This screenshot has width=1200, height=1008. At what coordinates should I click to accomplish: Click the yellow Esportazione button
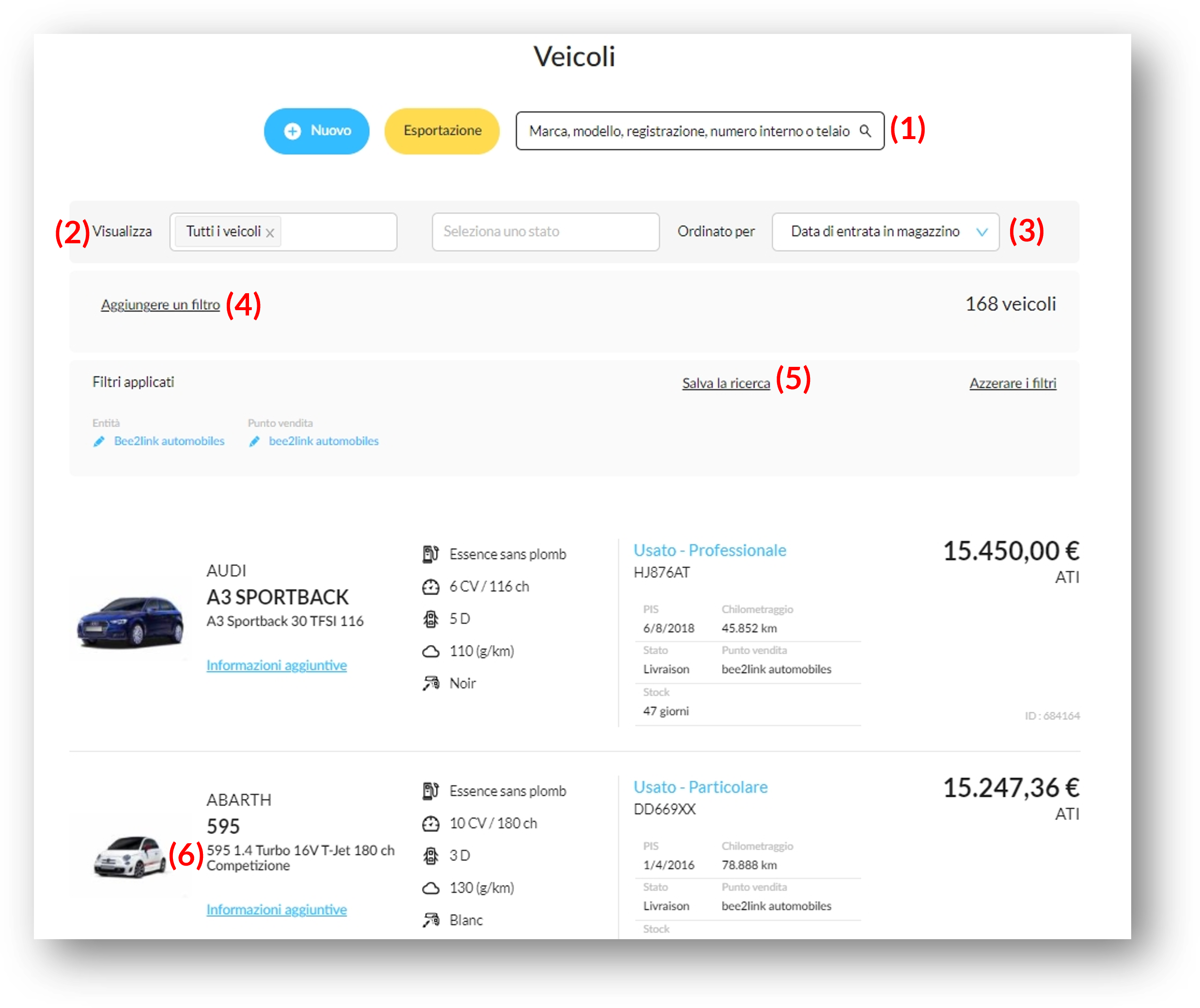[442, 131]
